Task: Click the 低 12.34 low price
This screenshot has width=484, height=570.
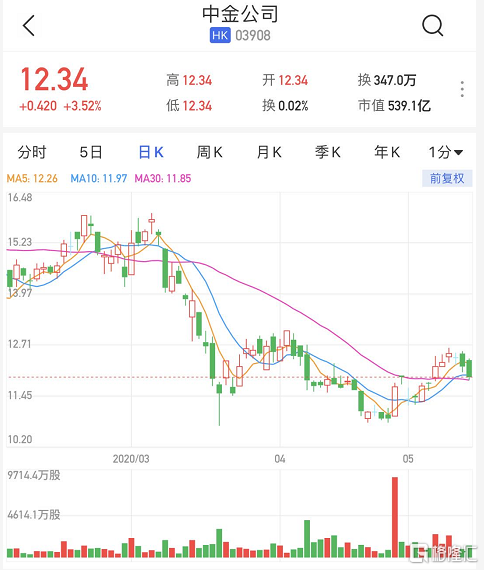Action: click(x=189, y=106)
